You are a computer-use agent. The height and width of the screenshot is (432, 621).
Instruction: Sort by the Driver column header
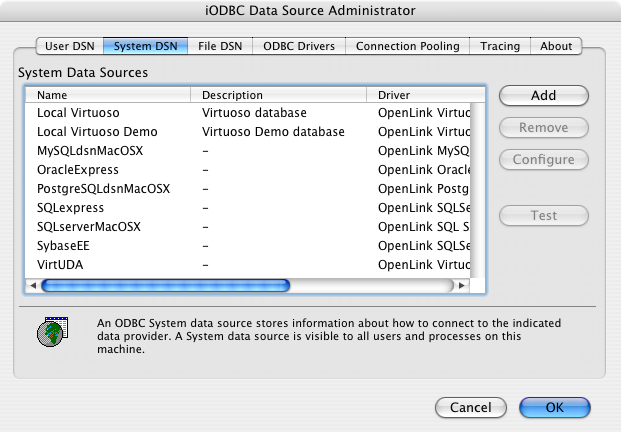(426, 95)
